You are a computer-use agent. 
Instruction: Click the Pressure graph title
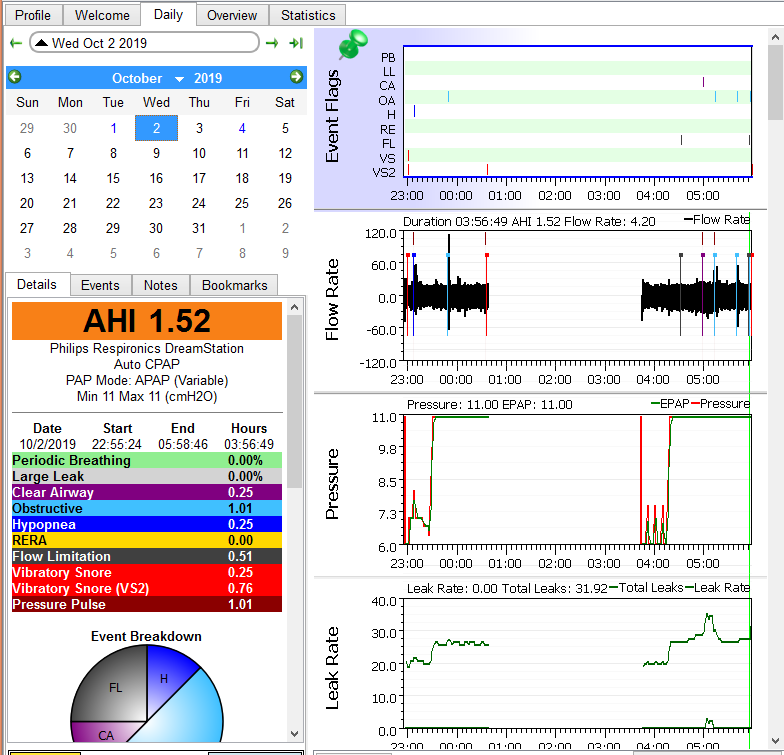click(332, 484)
